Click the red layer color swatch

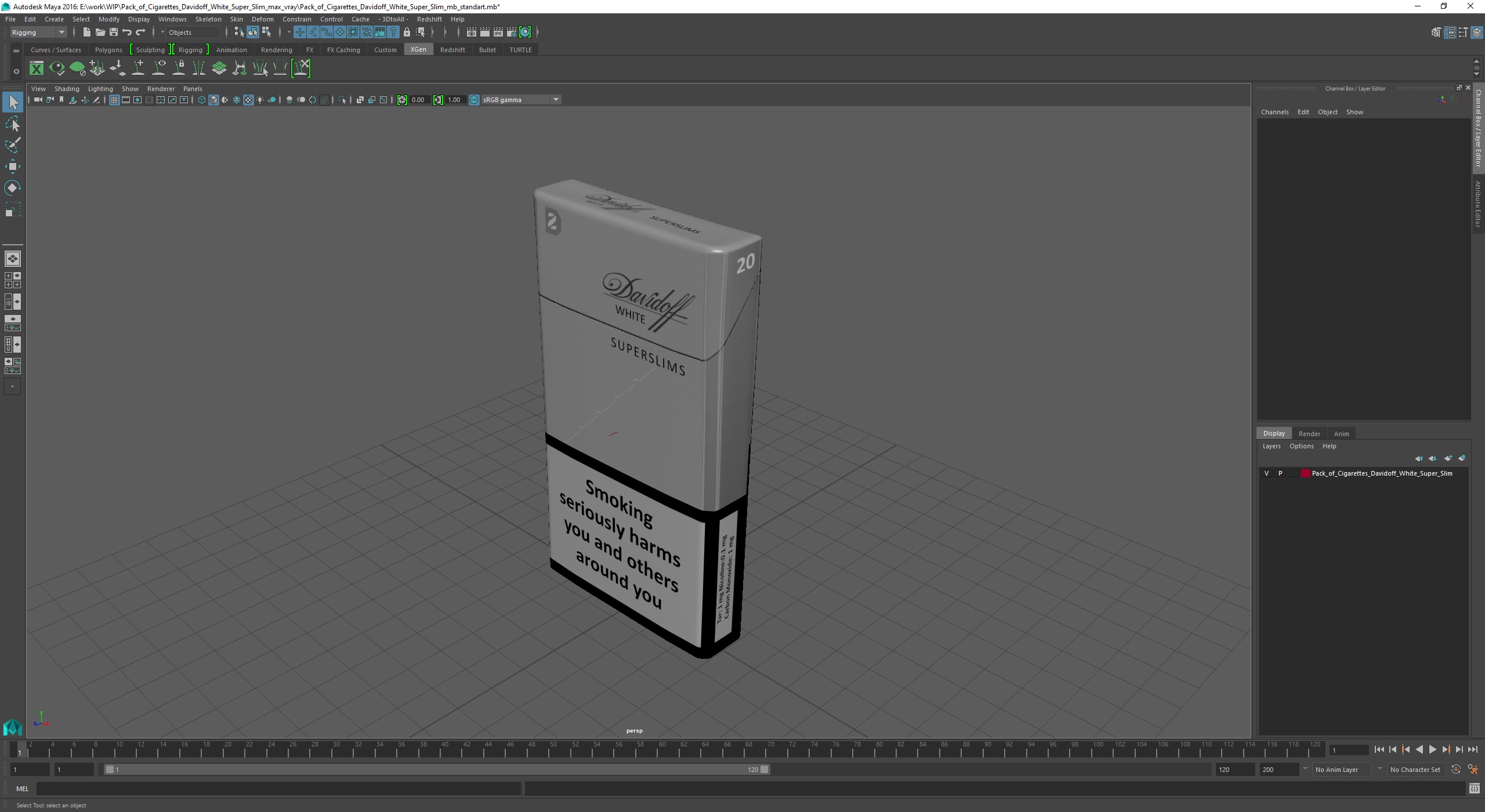click(1305, 473)
